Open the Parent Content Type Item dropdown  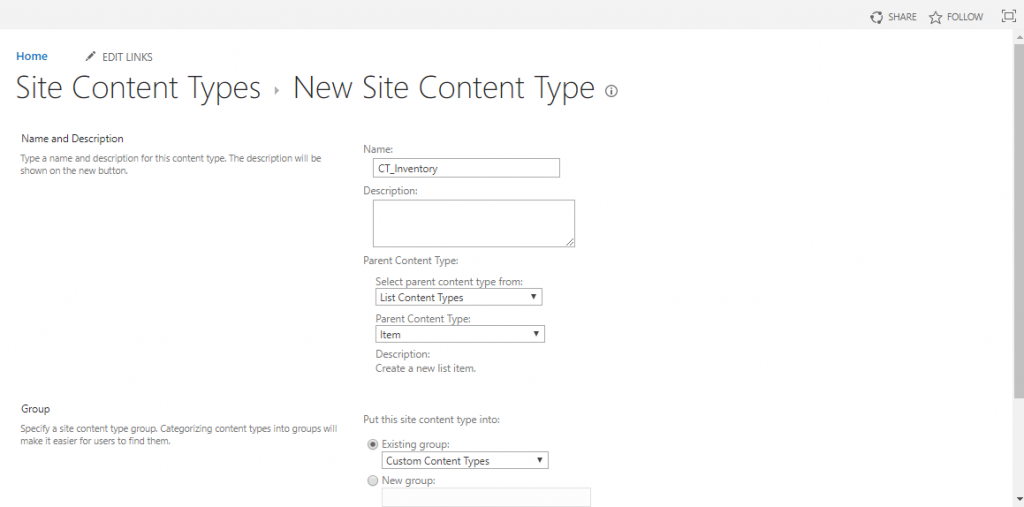pos(460,334)
